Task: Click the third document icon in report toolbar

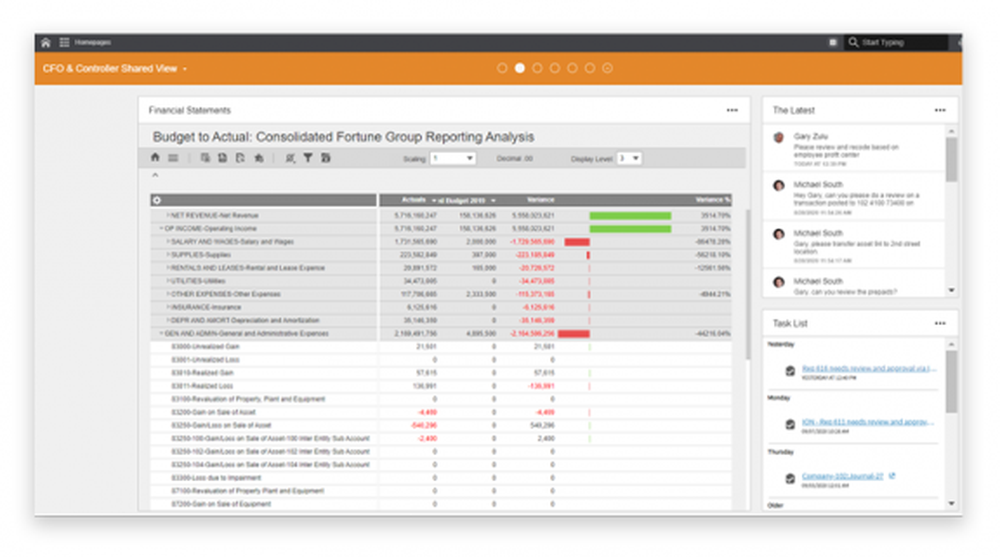Action: pyautogui.click(x=240, y=158)
